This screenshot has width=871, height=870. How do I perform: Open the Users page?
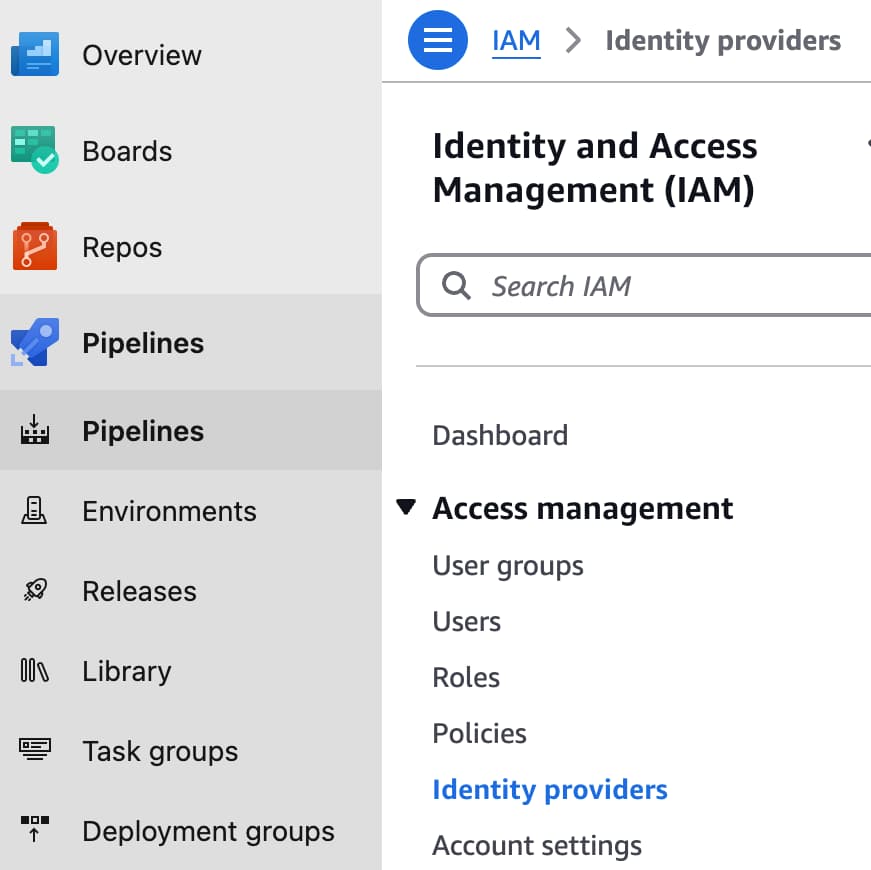(x=467, y=622)
